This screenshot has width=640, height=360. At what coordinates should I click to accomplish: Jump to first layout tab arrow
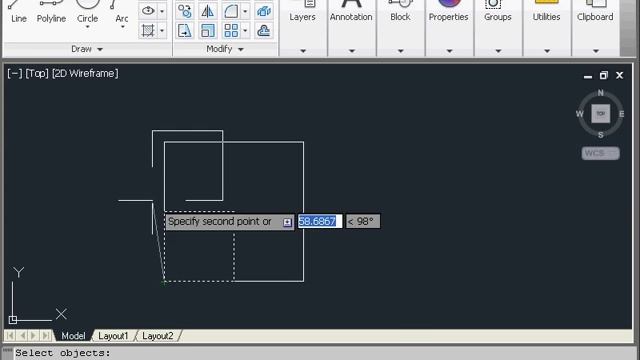coord(10,336)
